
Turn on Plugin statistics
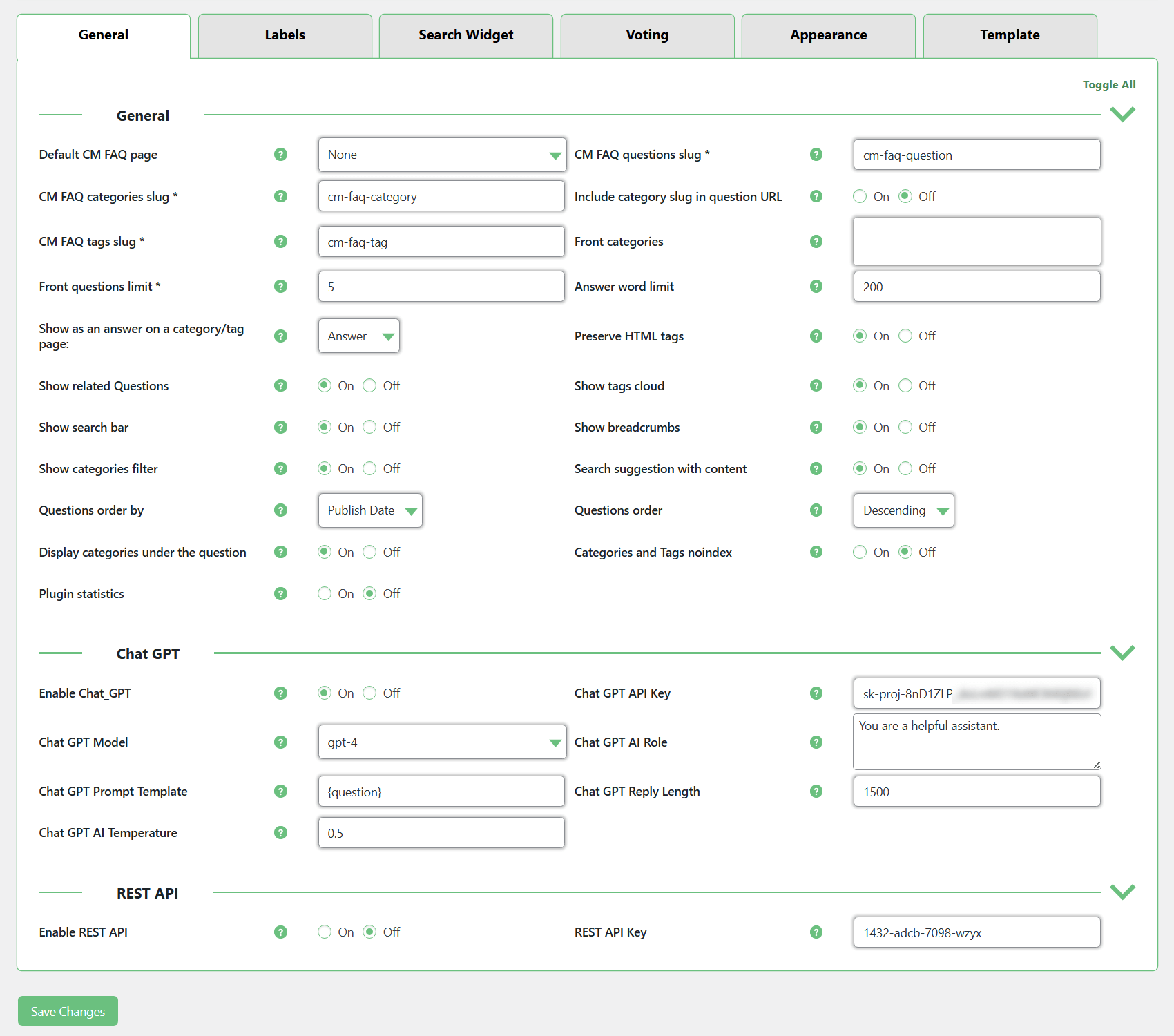325,594
